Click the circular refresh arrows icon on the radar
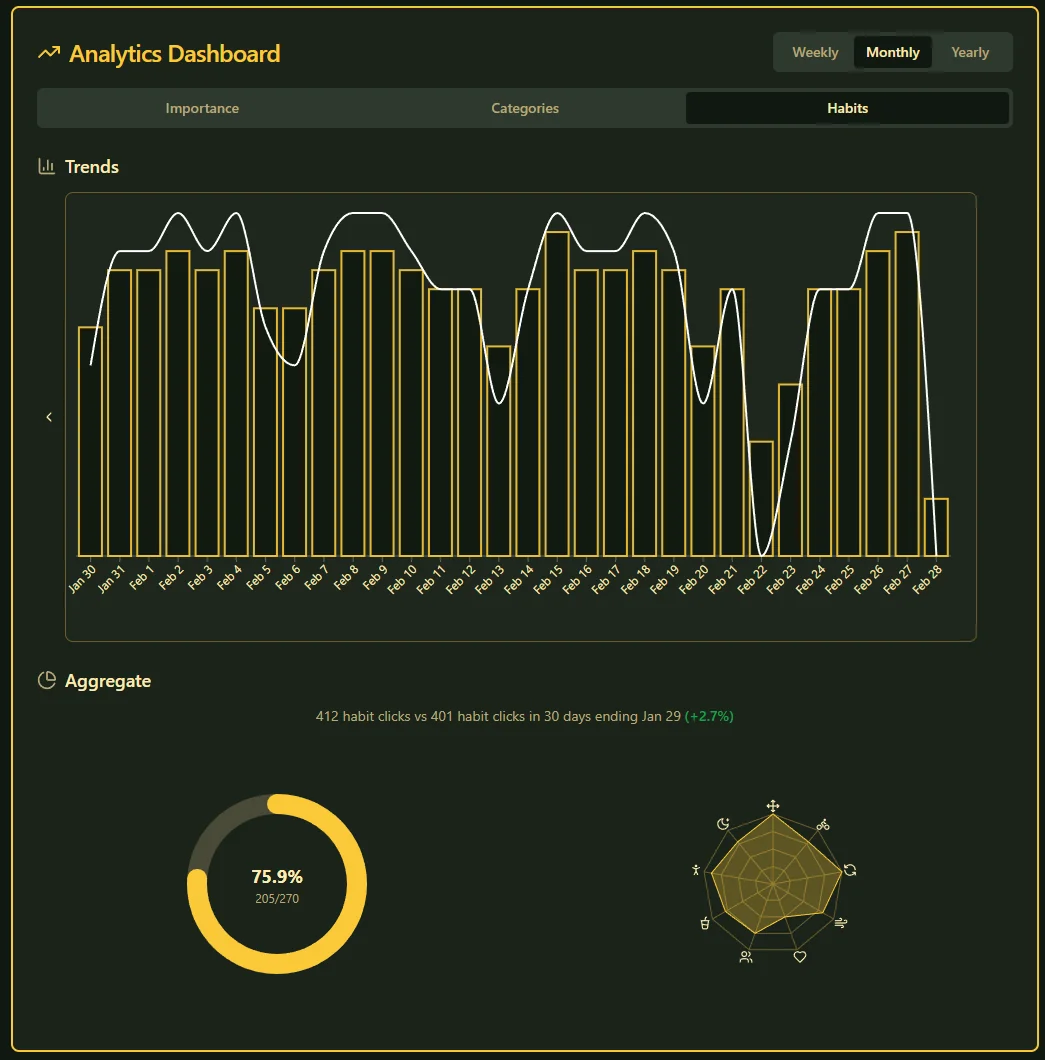The height and width of the screenshot is (1060, 1045). 850,870
